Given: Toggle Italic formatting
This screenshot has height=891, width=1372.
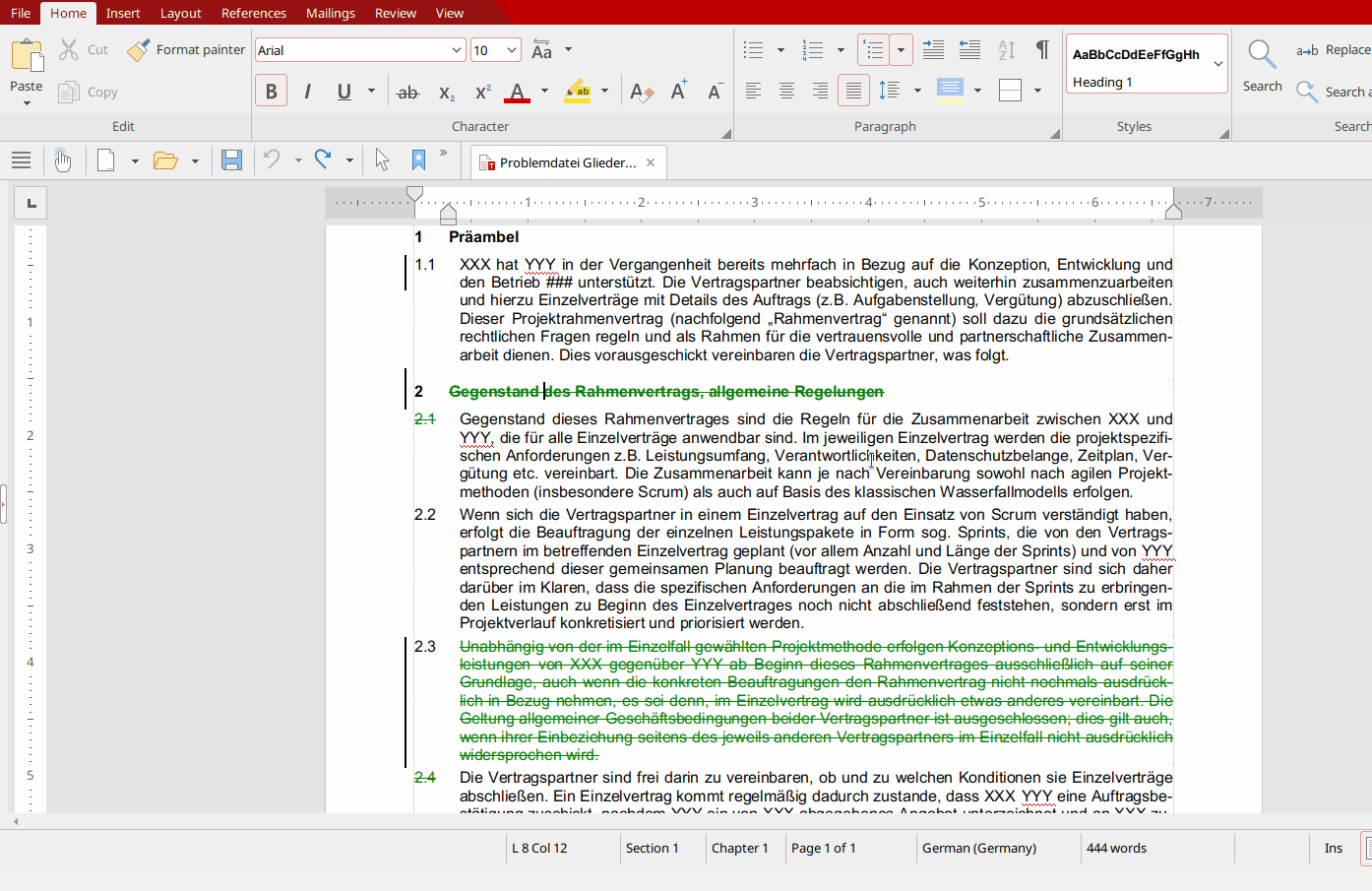Looking at the screenshot, I should [x=308, y=92].
